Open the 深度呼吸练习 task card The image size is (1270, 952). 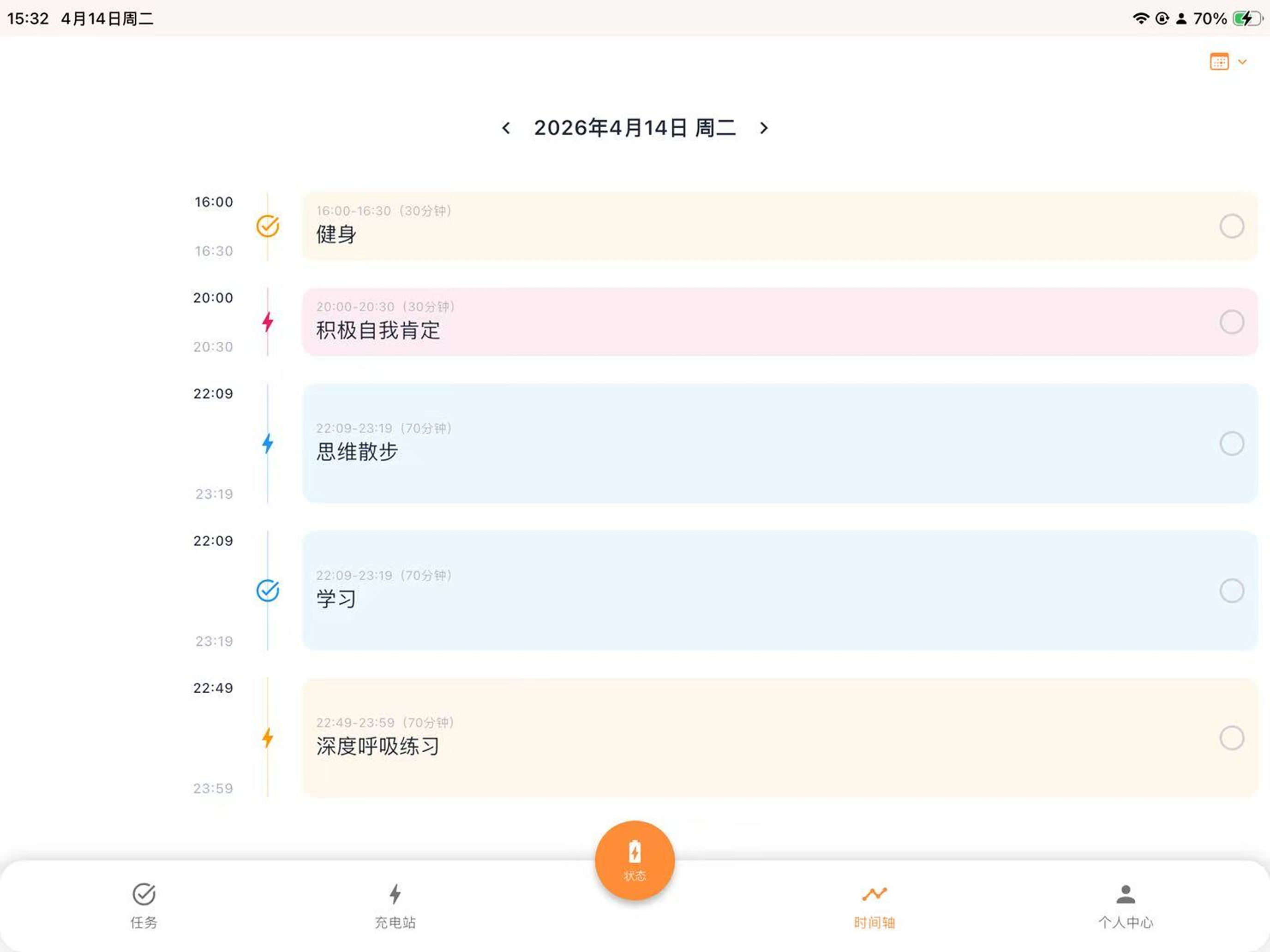[x=780, y=738]
